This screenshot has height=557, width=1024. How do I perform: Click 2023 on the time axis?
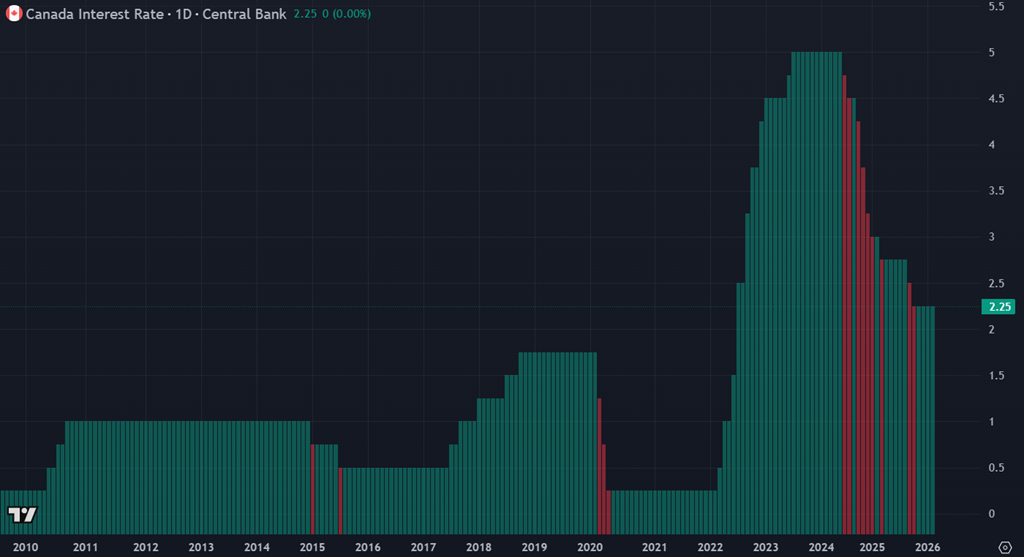pos(766,547)
